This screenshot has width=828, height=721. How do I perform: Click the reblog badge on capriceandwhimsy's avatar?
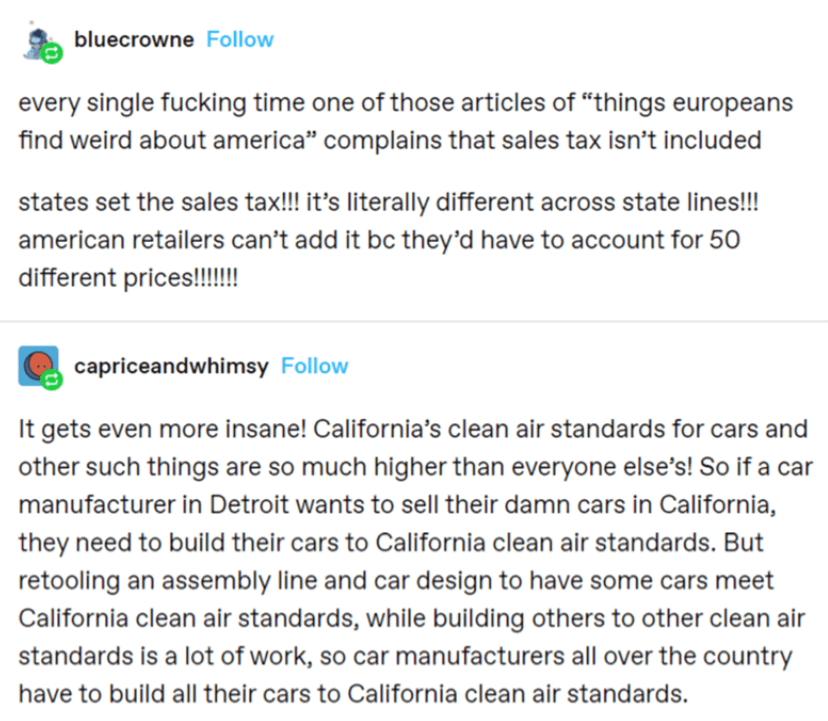click(x=52, y=380)
